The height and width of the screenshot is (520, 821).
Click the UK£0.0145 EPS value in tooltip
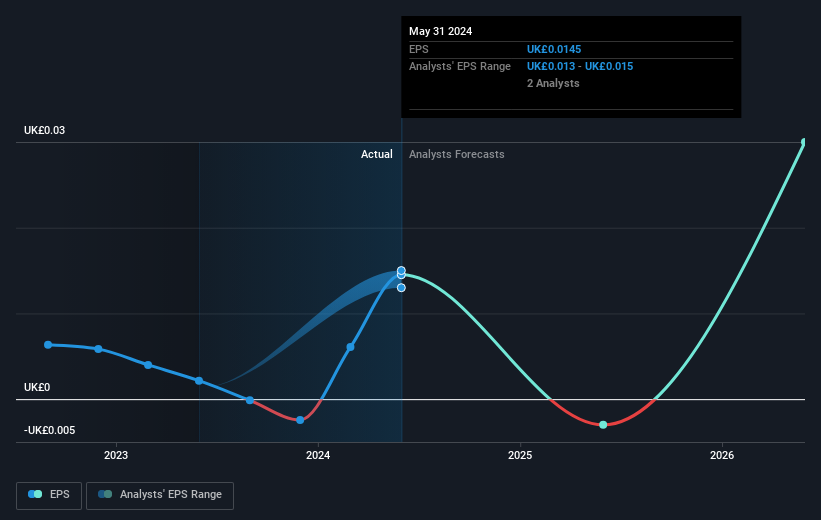(554, 49)
